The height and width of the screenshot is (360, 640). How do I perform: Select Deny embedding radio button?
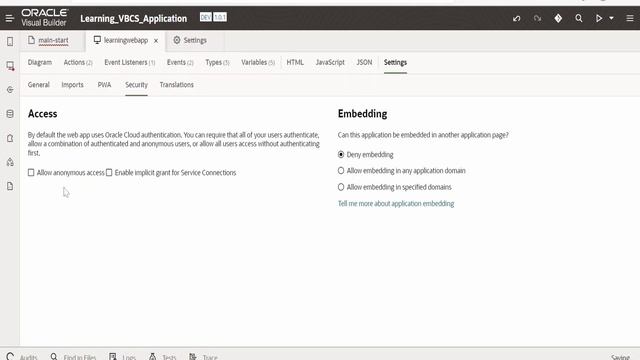(x=341, y=155)
